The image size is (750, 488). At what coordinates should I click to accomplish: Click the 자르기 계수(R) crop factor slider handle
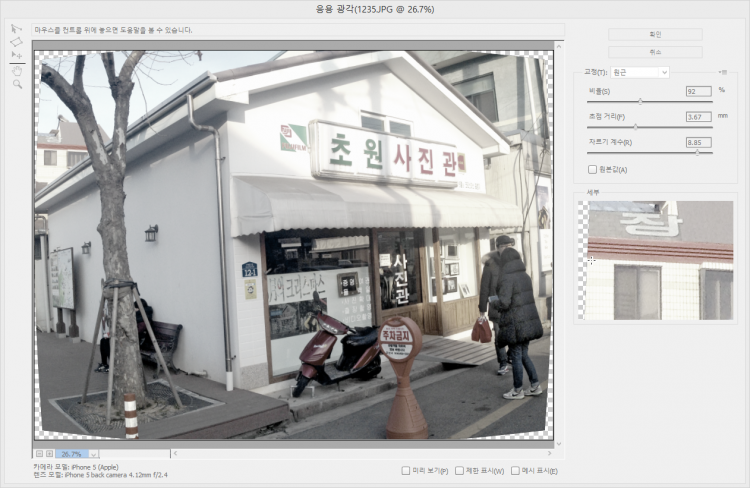[x=697, y=152]
